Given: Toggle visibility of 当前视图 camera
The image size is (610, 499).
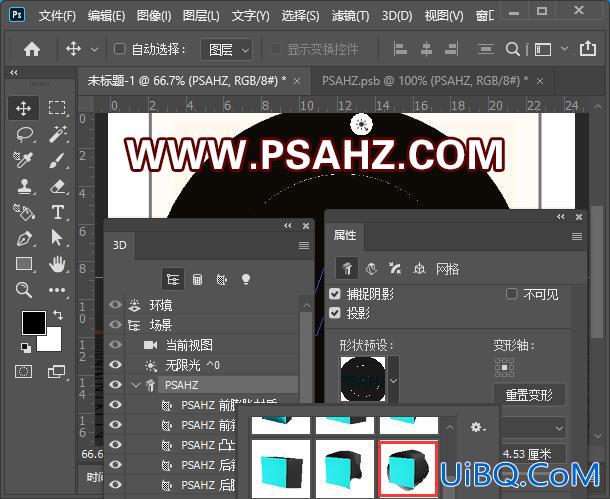Looking at the screenshot, I should 115,345.
